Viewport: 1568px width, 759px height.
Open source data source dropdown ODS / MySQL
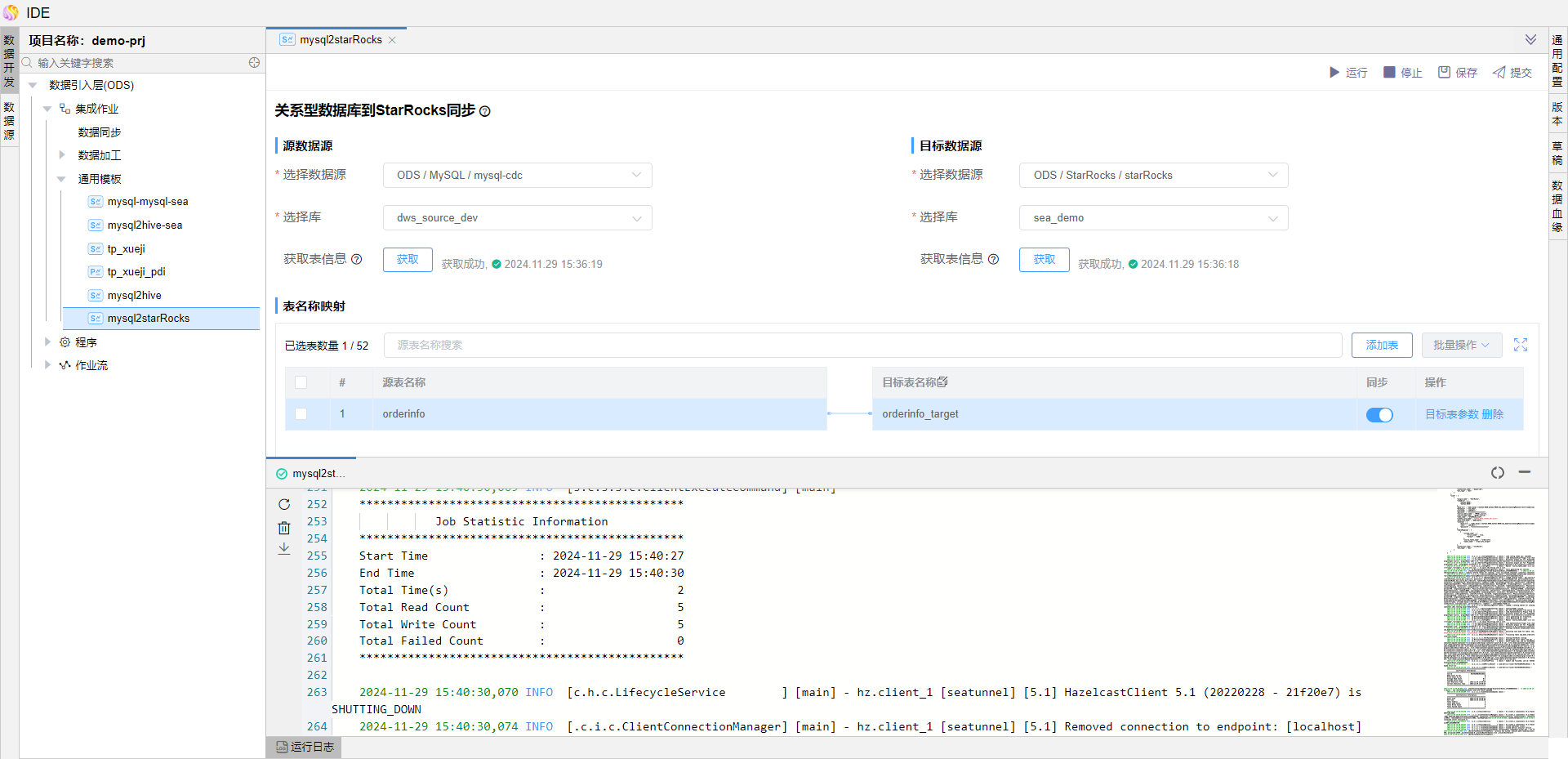coord(517,176)
